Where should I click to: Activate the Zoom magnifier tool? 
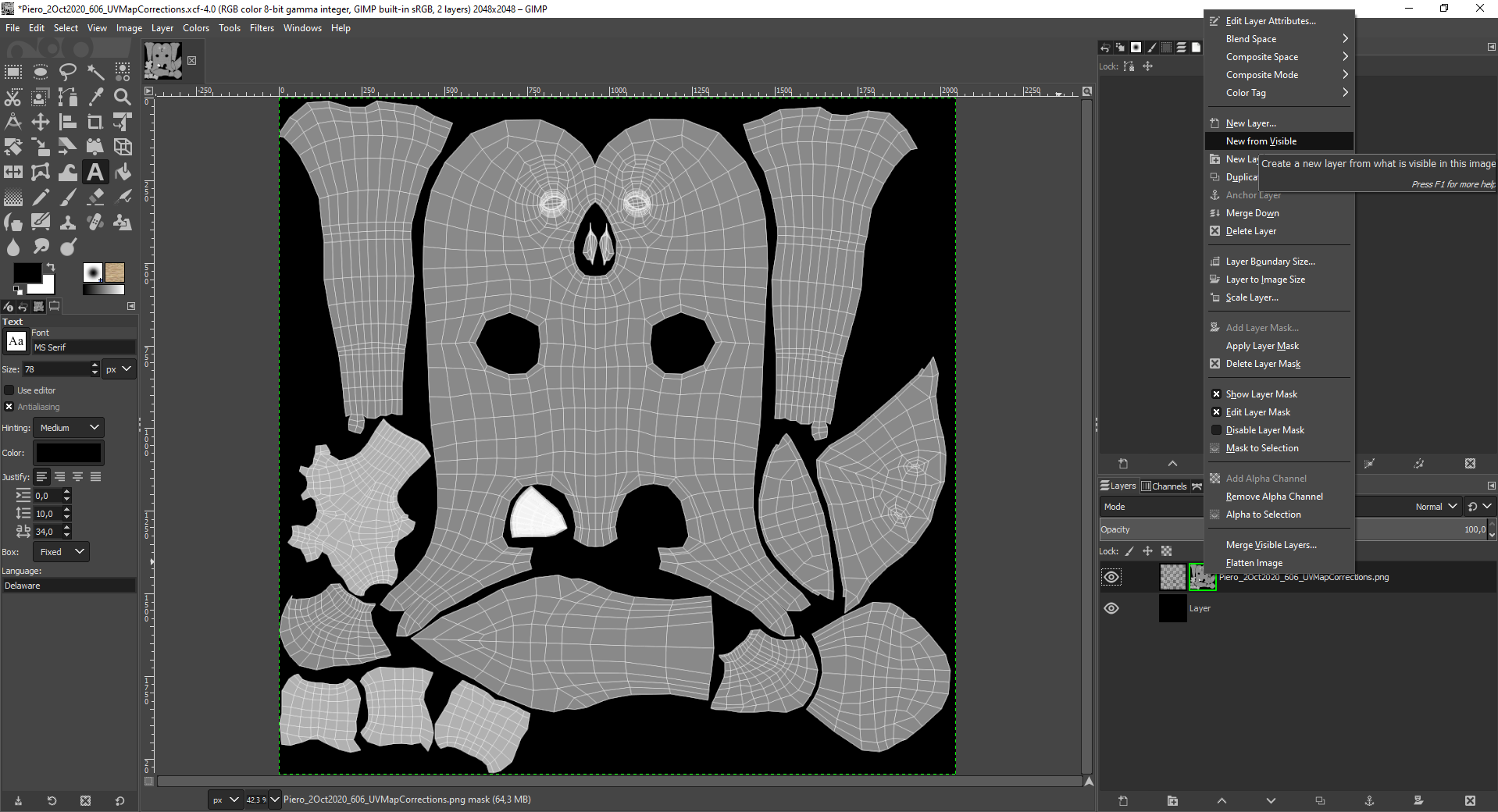click(123, 97)
